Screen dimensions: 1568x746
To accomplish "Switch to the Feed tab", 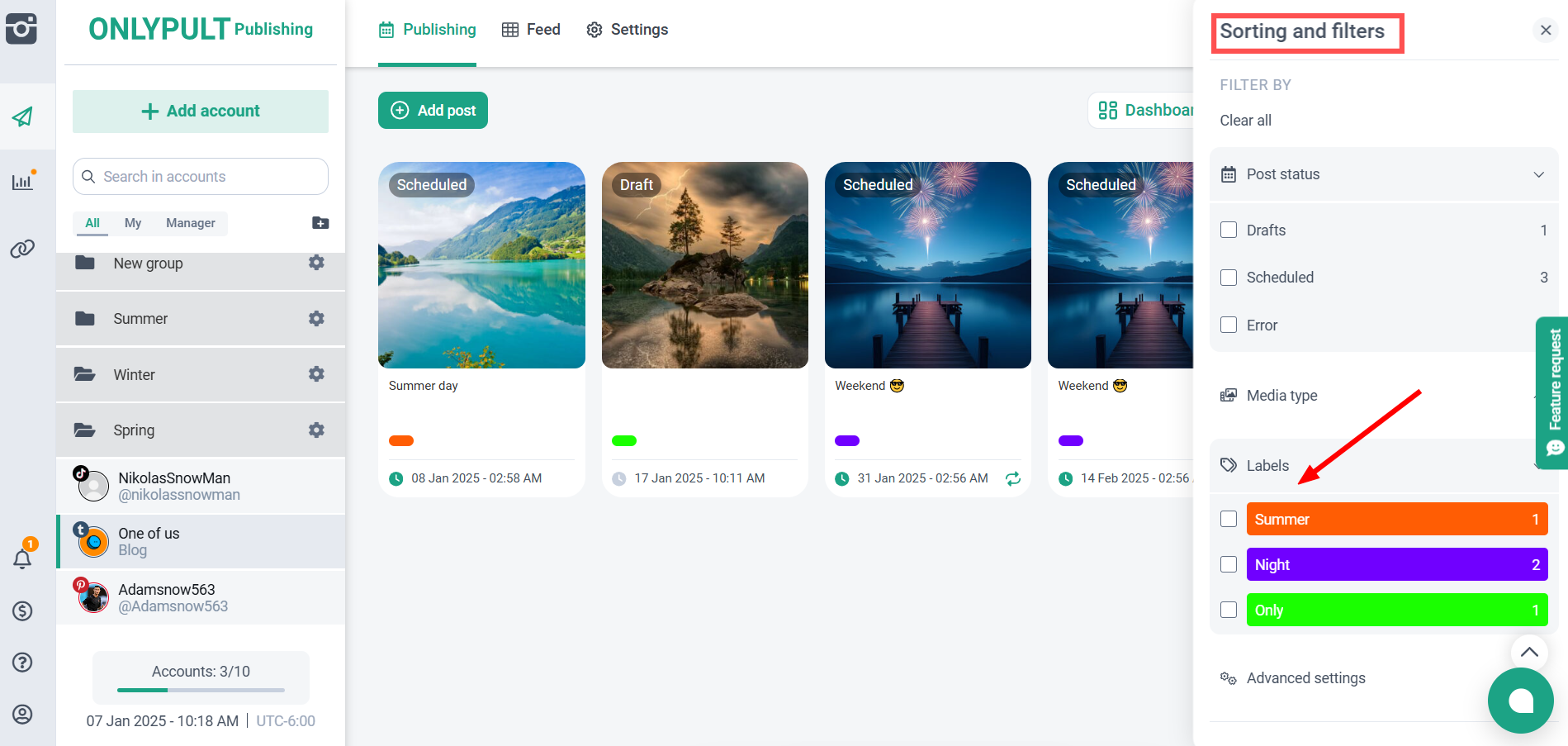I will pos(531,30).
